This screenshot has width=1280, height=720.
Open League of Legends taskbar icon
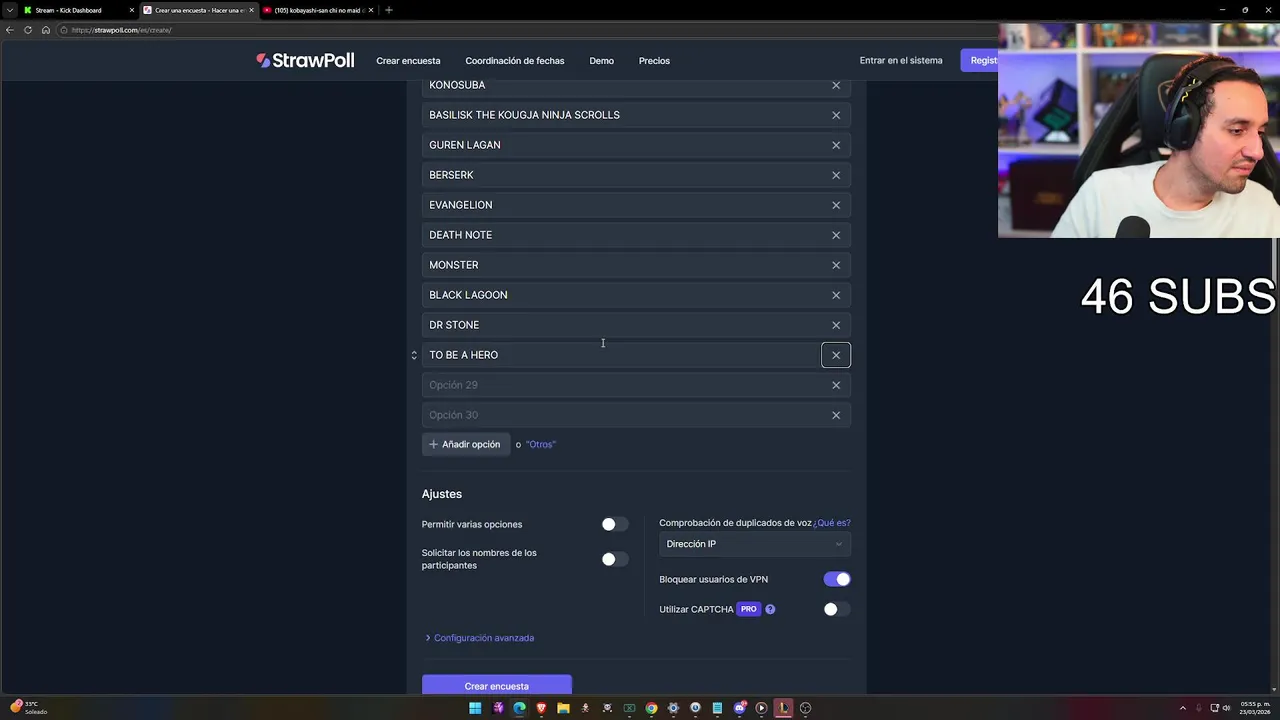coord(783,708)
